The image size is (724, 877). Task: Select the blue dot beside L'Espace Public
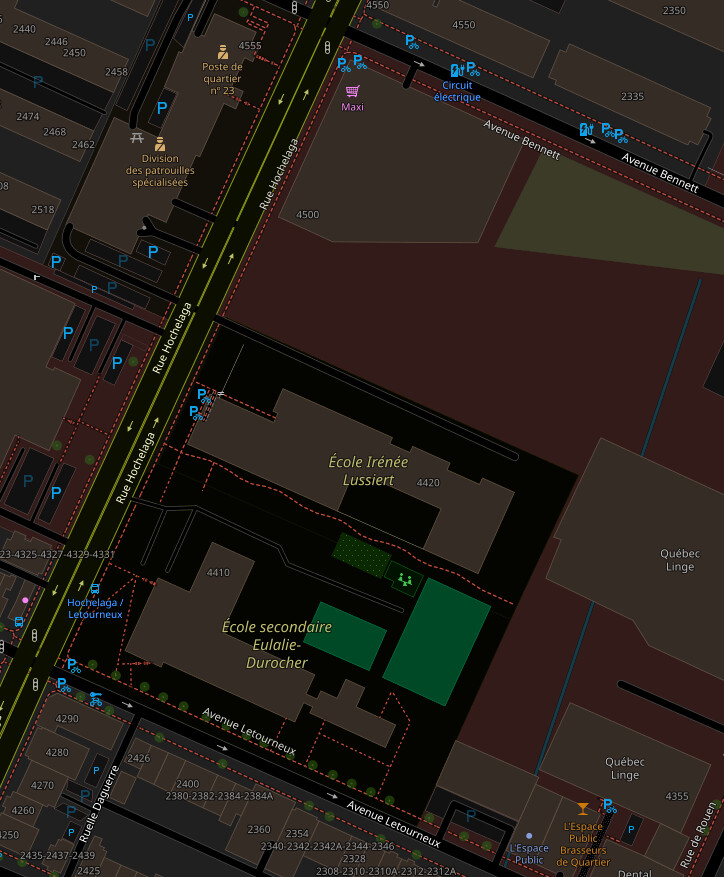click(x=529, y=835)
